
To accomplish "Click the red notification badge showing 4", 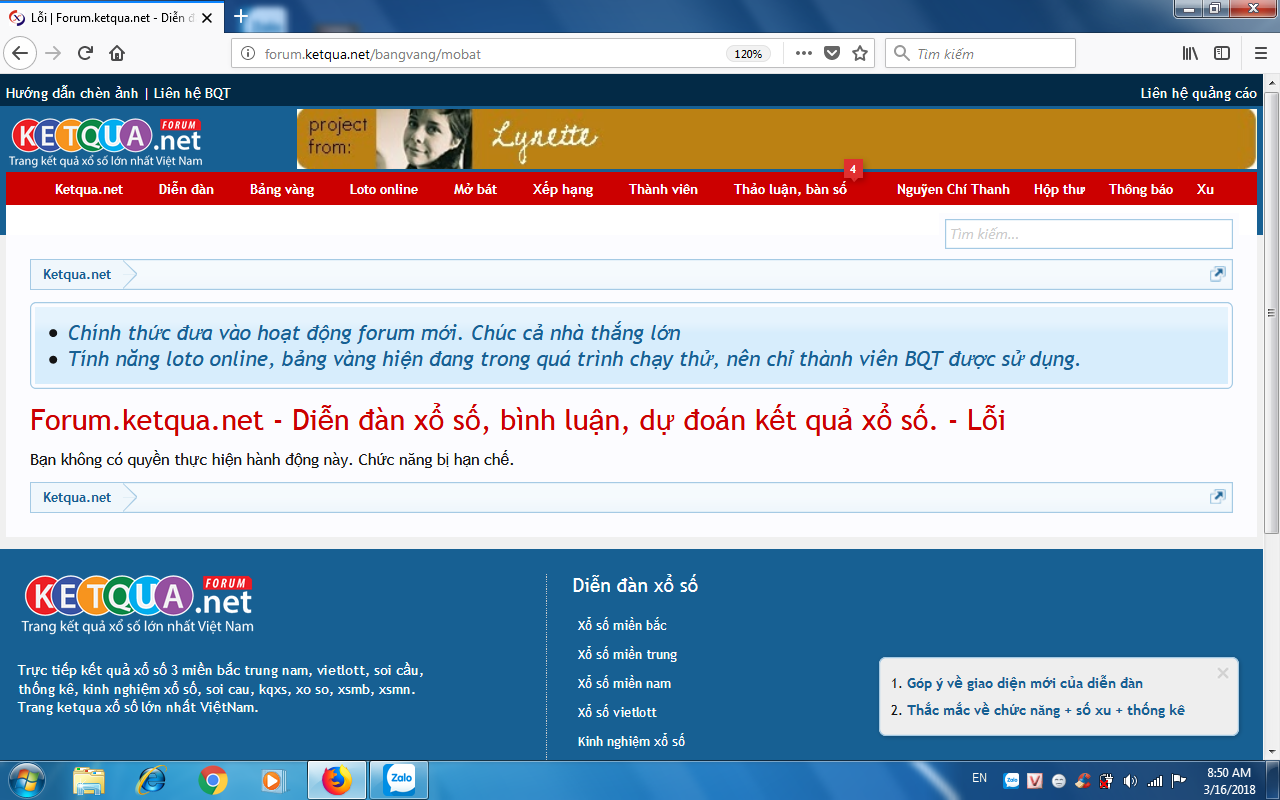I will click(853, 169).
